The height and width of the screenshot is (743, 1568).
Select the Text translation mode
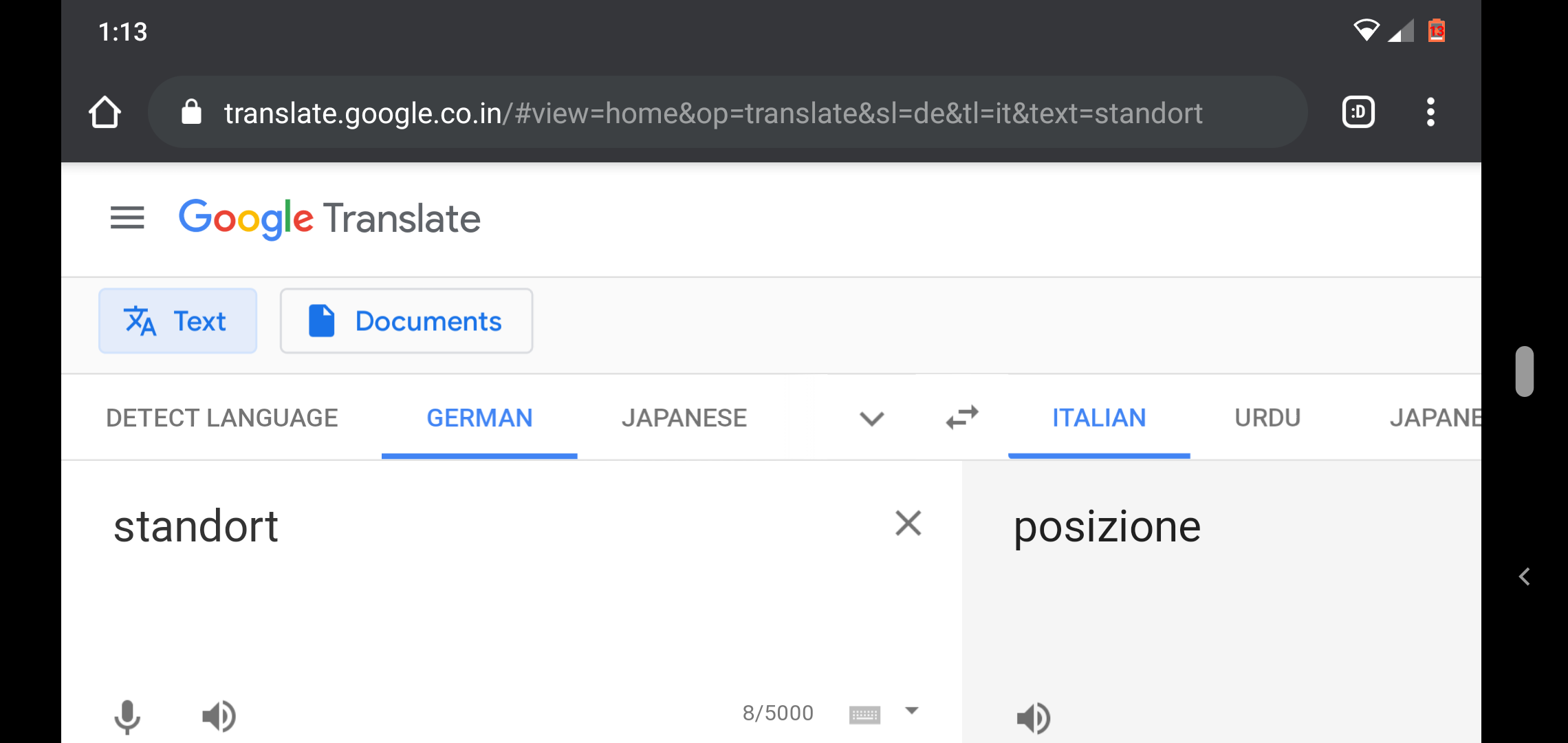177,321
